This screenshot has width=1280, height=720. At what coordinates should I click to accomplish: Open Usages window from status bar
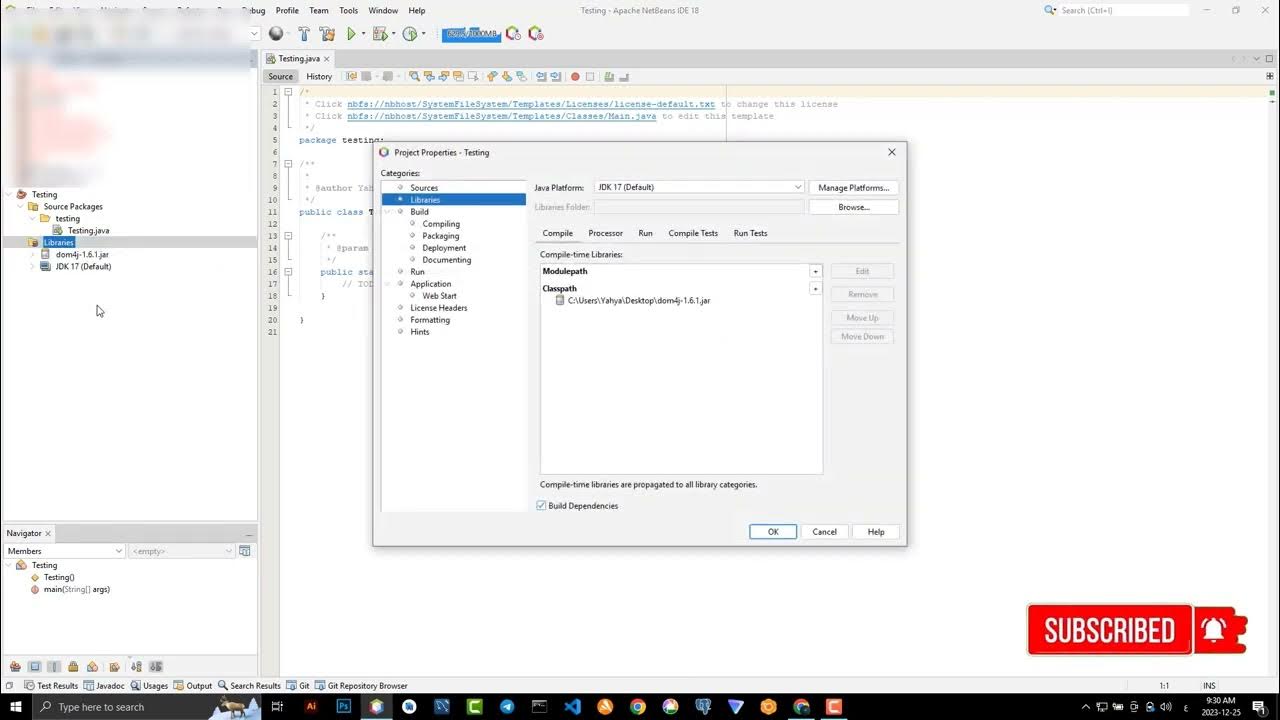point(149,686)
